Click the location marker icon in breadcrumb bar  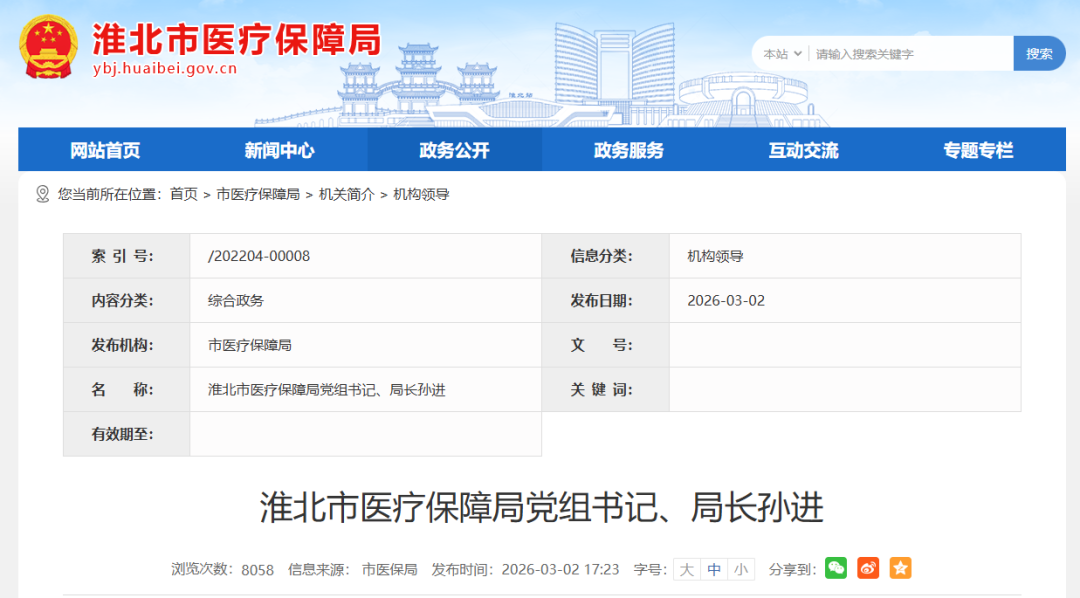42,194
